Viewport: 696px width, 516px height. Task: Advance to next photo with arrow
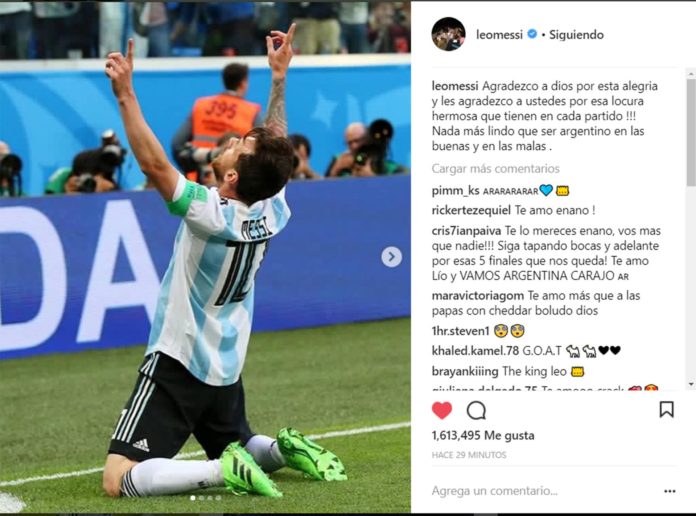tap(392, 257)
